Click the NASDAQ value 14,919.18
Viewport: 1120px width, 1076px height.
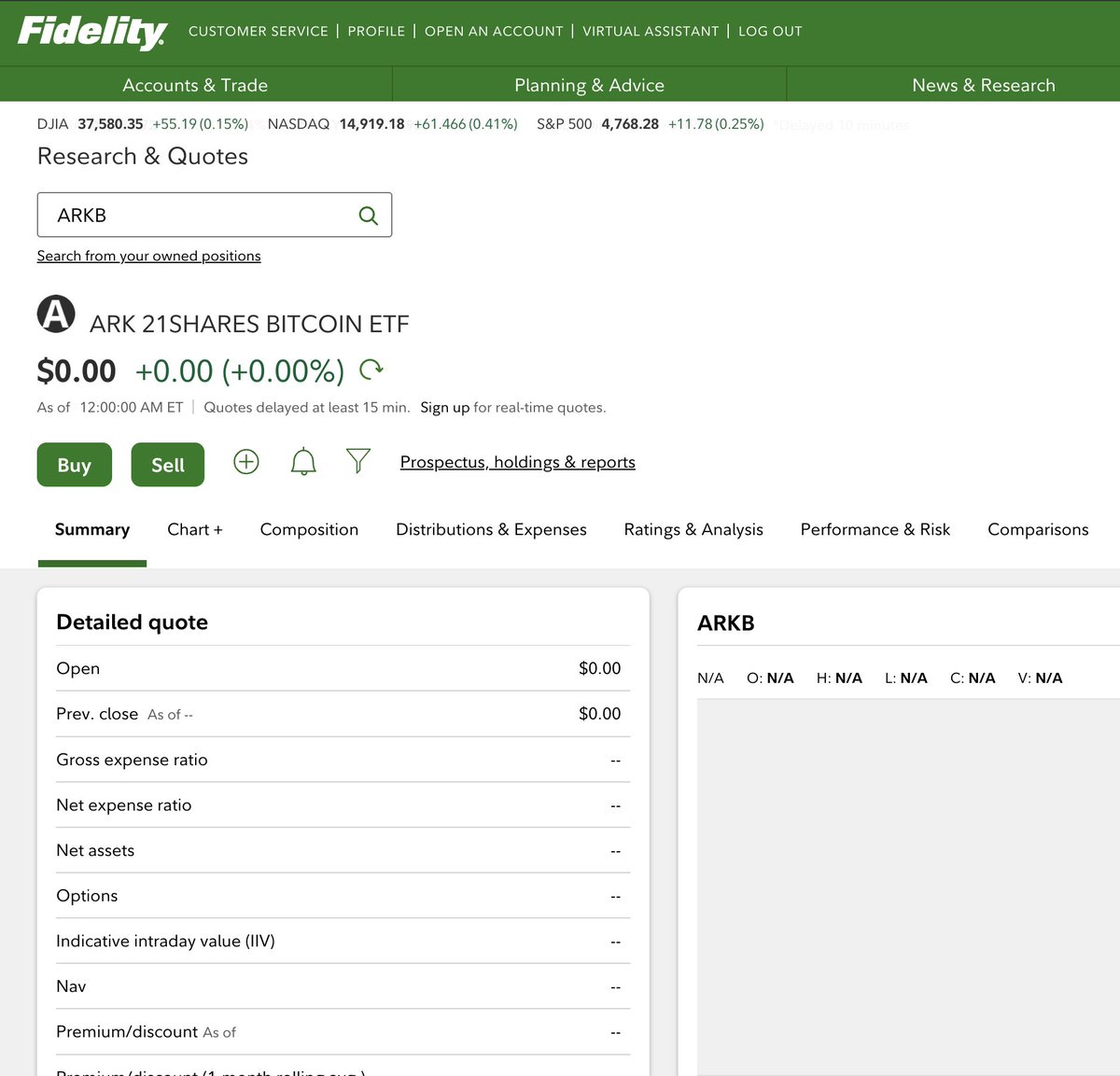point(371,124)
